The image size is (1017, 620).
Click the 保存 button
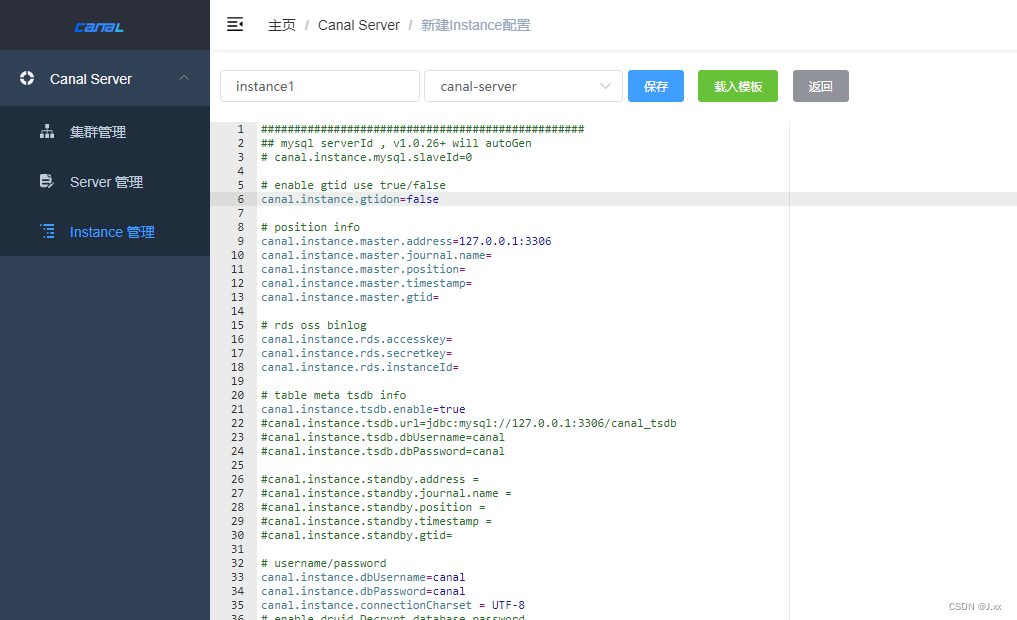(656, 86)
